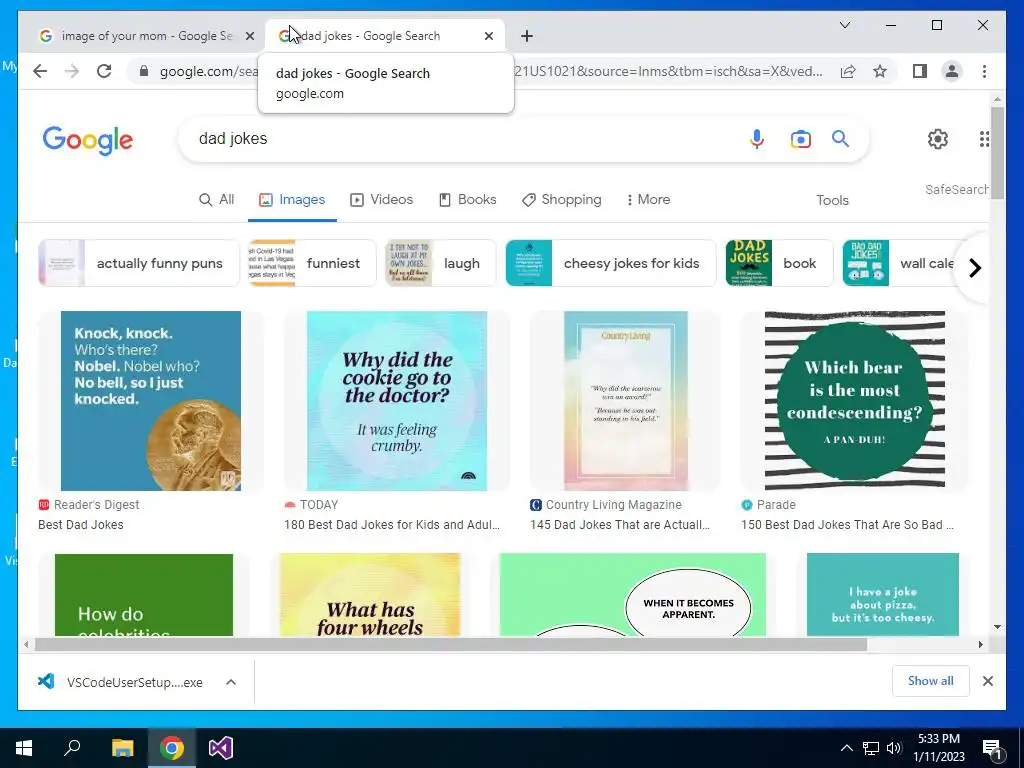Select the 'funniest' filter chip
Viewport: 1024px width, 768px height.
312,263
